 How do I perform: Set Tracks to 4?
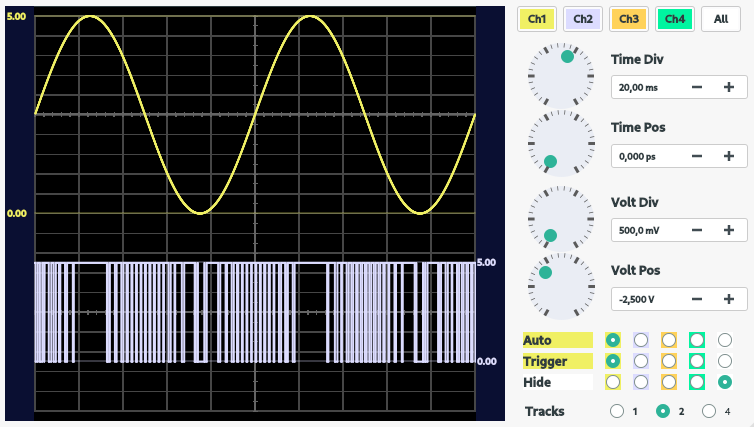(x=709, y=411)
